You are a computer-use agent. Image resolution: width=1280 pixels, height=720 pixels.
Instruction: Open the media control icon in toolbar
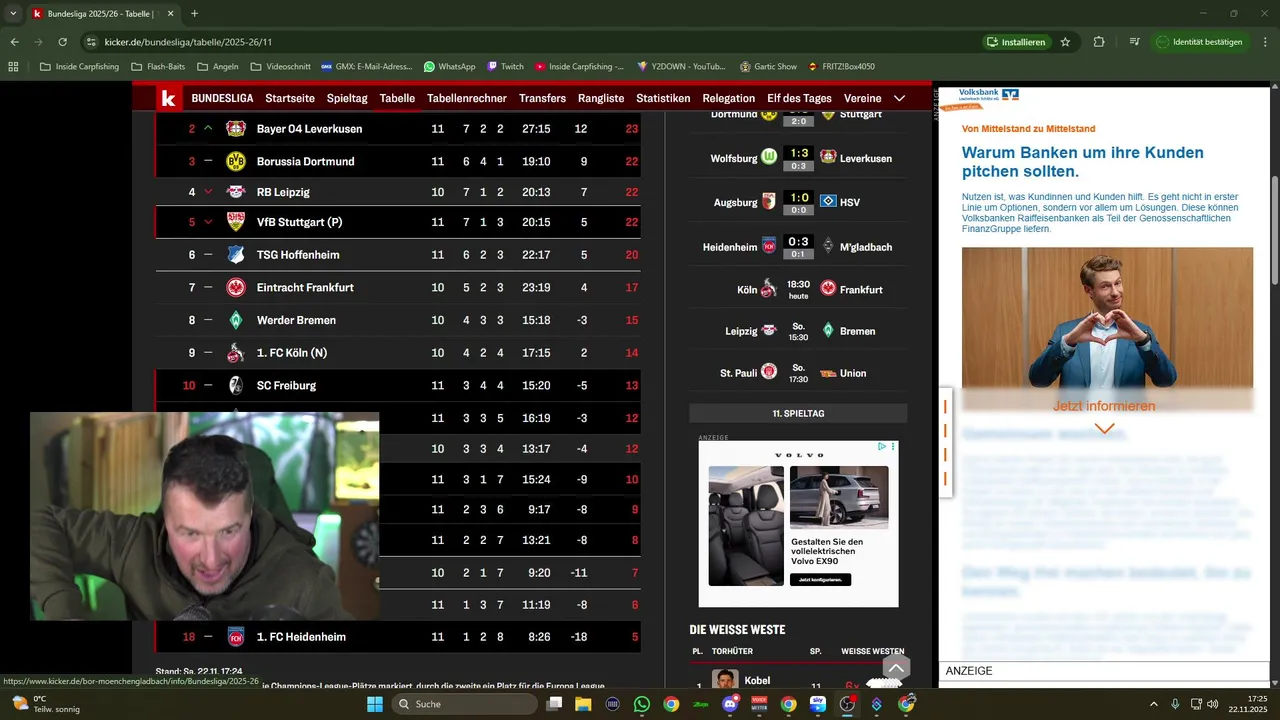[1134, 42]
